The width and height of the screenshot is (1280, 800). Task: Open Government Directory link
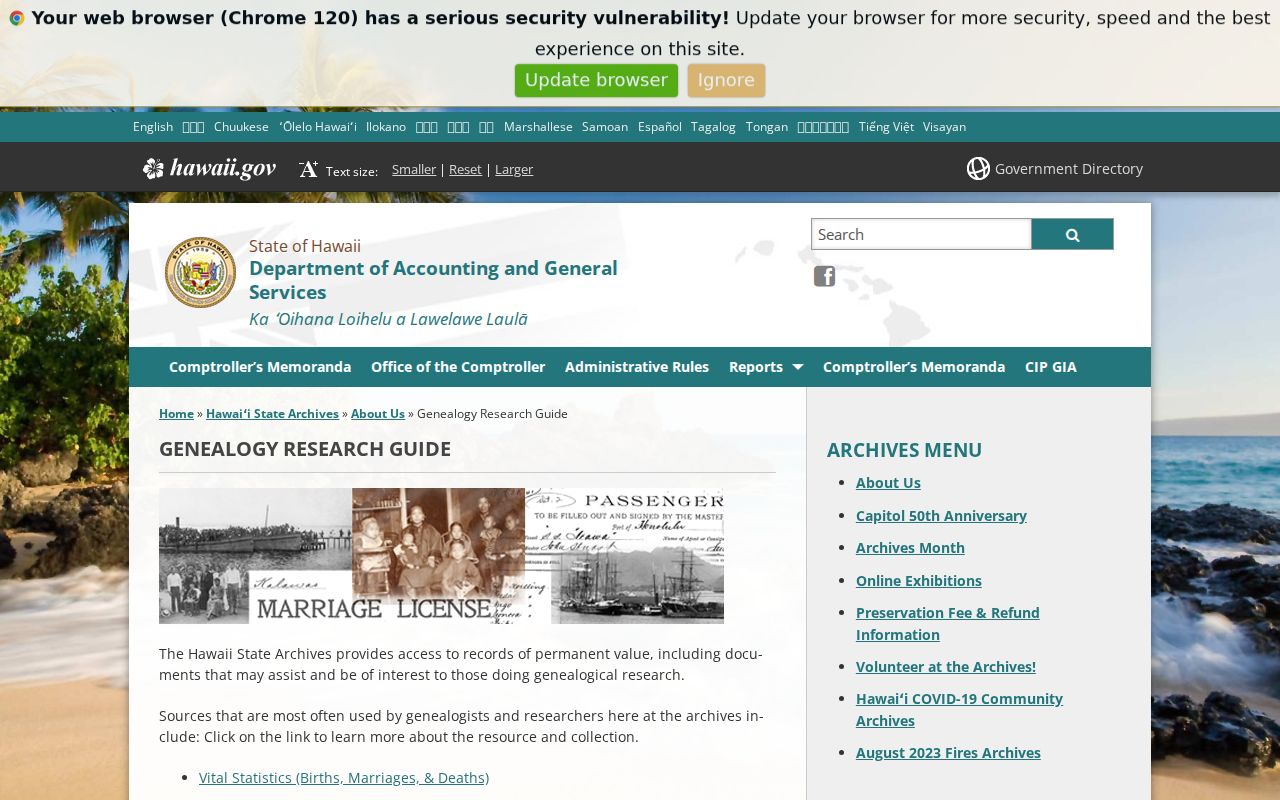(x=1068, y=168)
